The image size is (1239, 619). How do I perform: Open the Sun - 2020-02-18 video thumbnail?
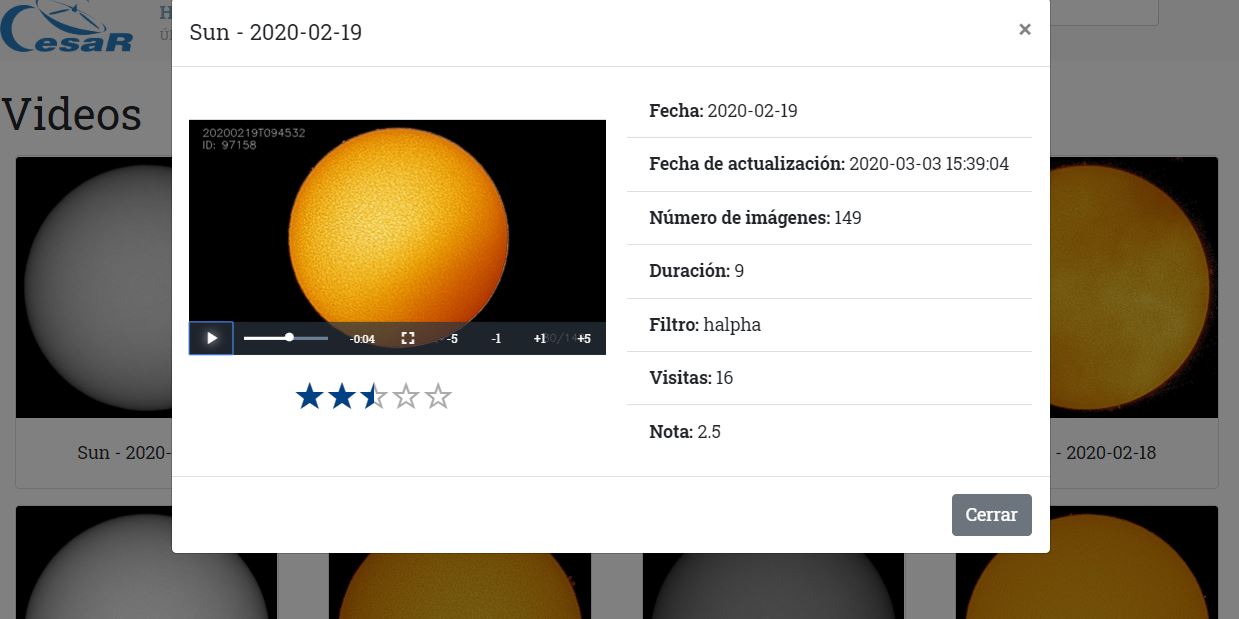[1134, 287]
